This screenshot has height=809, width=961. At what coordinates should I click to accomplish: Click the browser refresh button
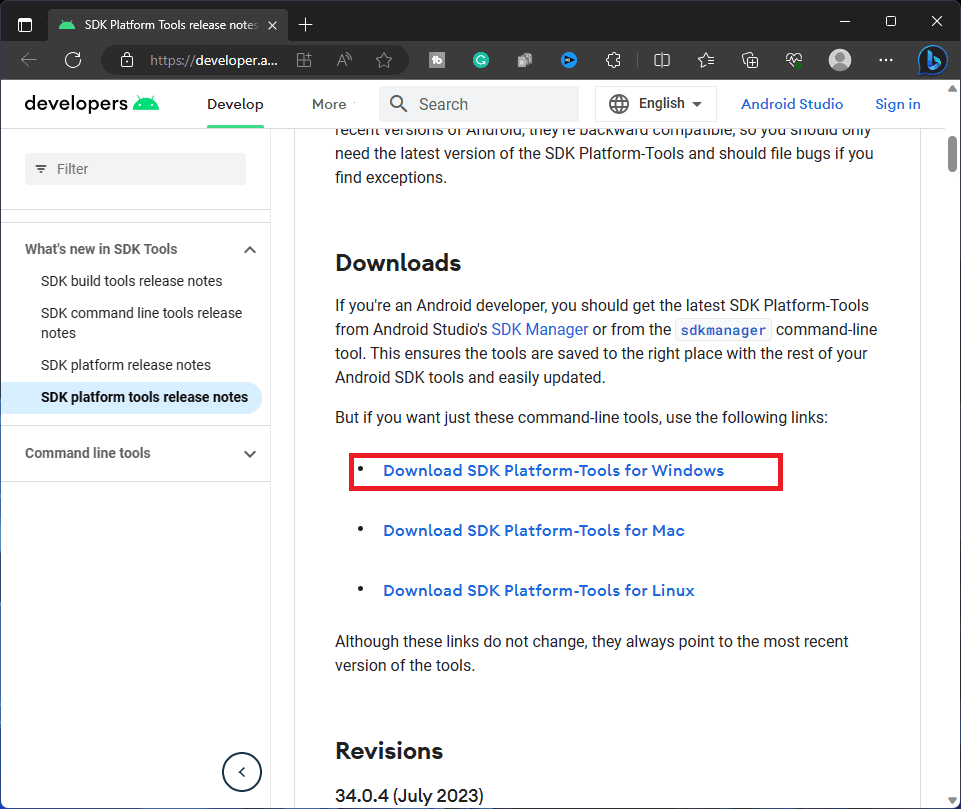pos(73,60)
